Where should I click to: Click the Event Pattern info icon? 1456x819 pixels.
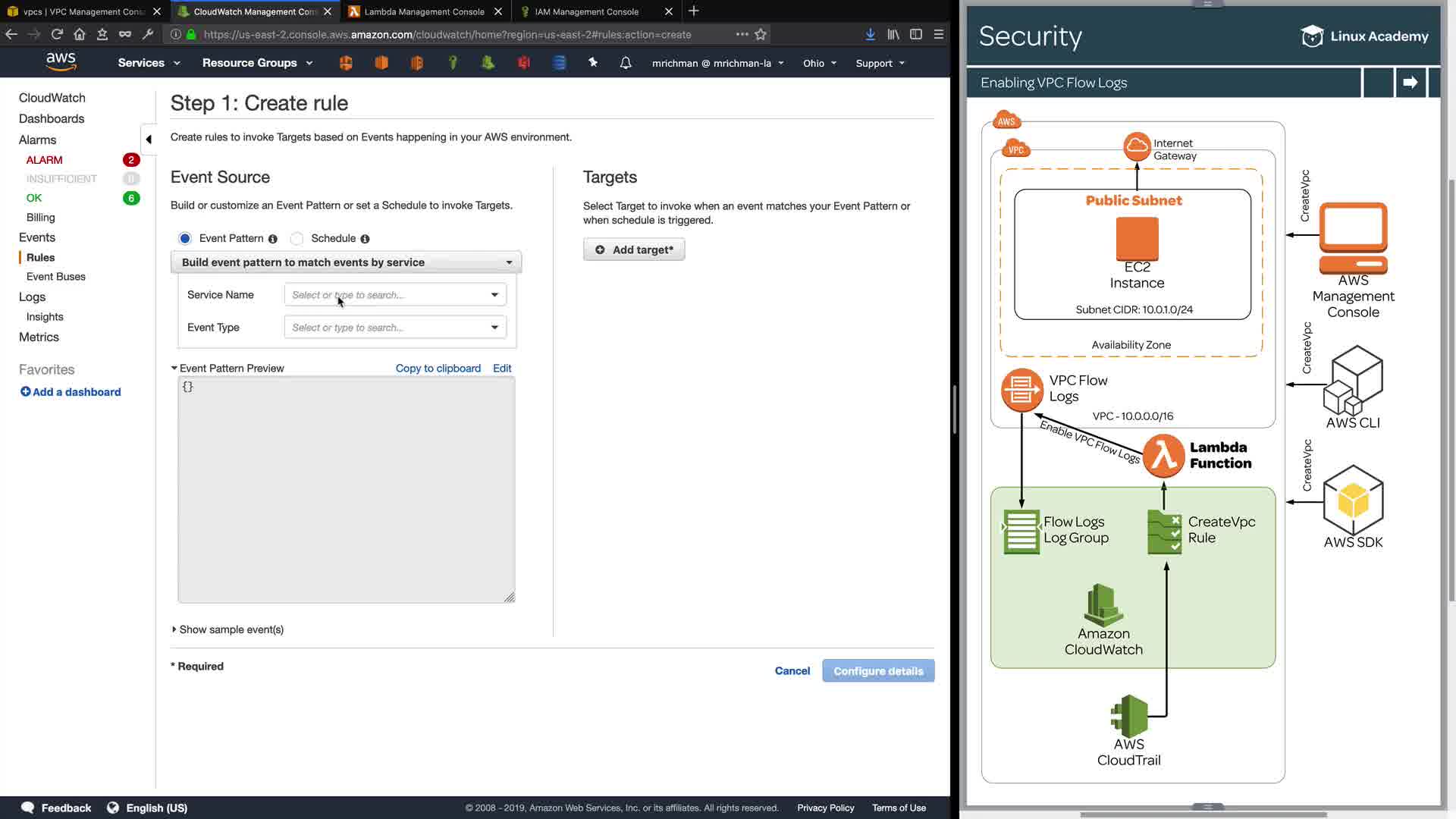273,239
